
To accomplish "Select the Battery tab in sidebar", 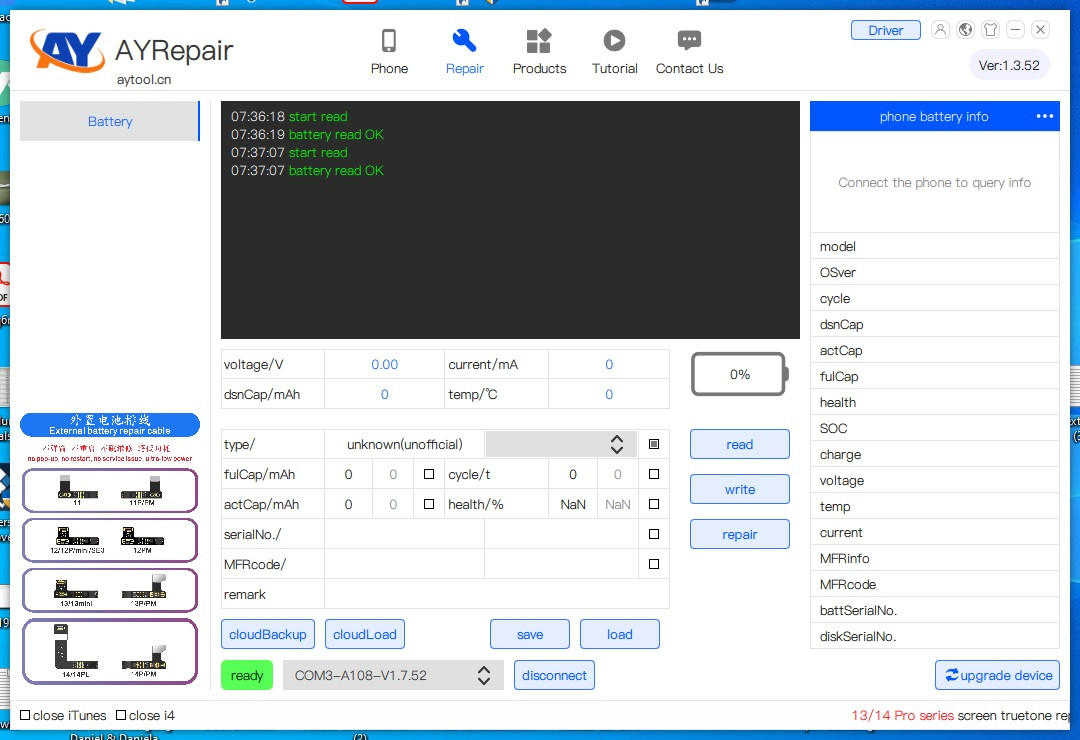I will tap(110, 121).
